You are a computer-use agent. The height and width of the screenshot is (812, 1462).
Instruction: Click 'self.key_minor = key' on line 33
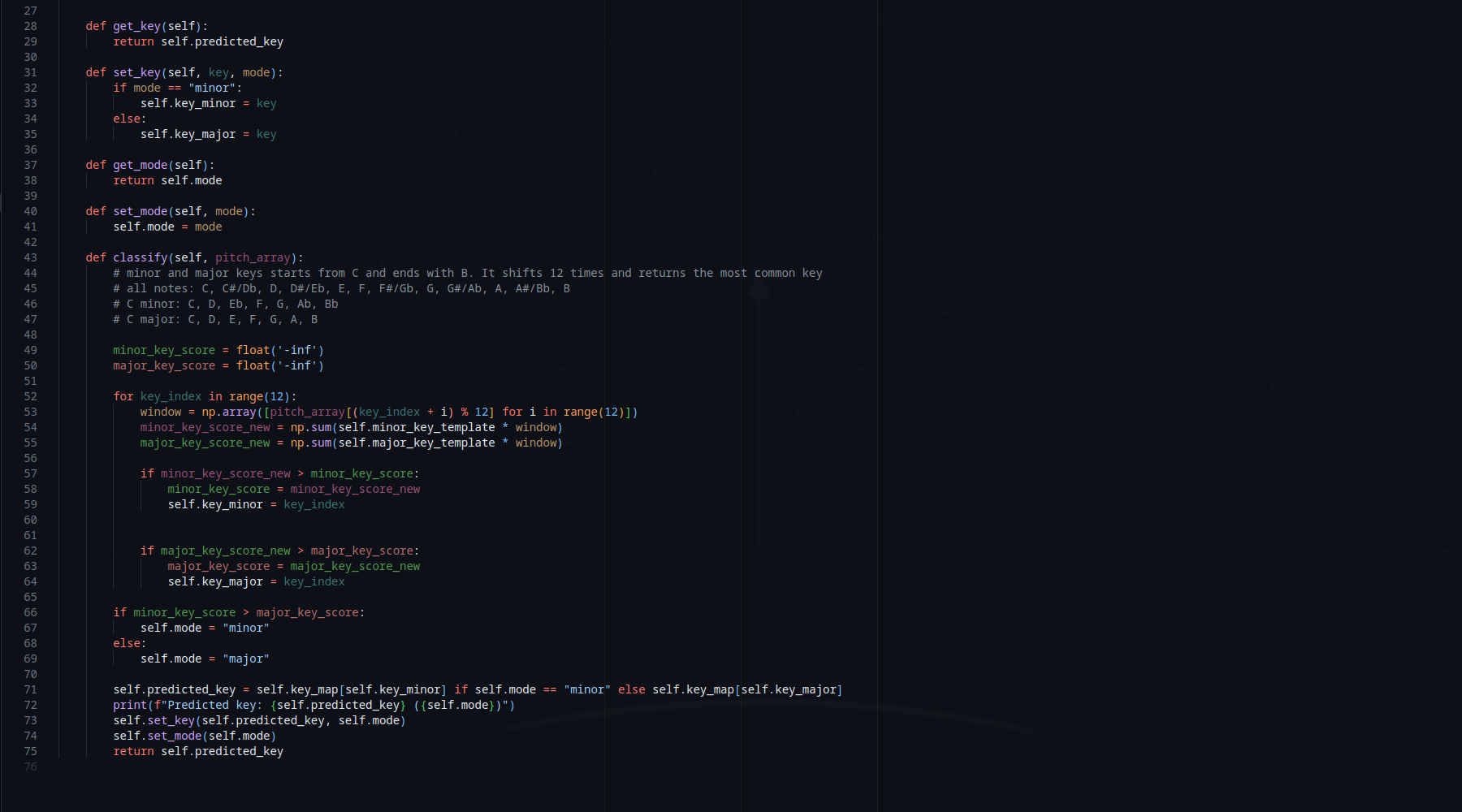click(209, 103)
